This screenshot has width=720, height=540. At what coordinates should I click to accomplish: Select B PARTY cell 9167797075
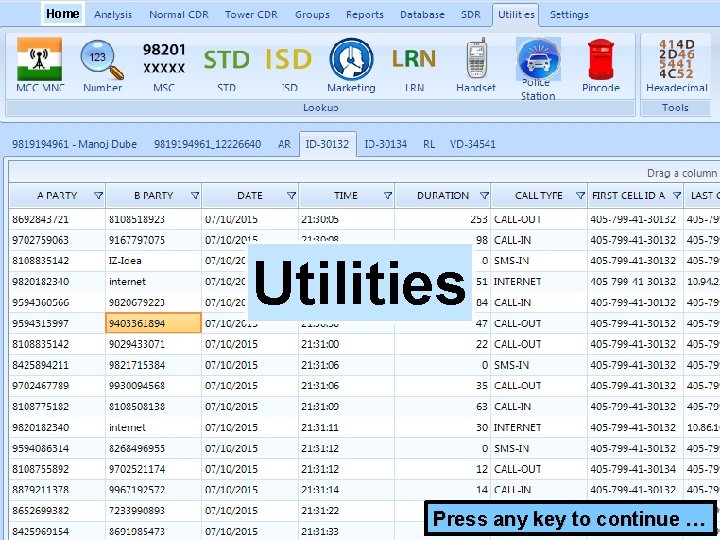click(153, 240)
